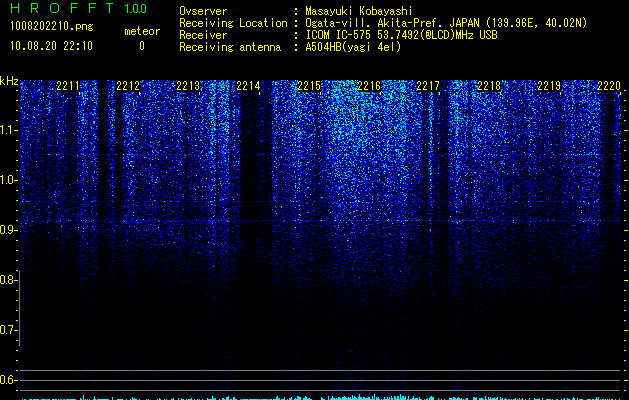Click the kHz axis unit label
Screen dimensions: 629x400
[9, 81]
